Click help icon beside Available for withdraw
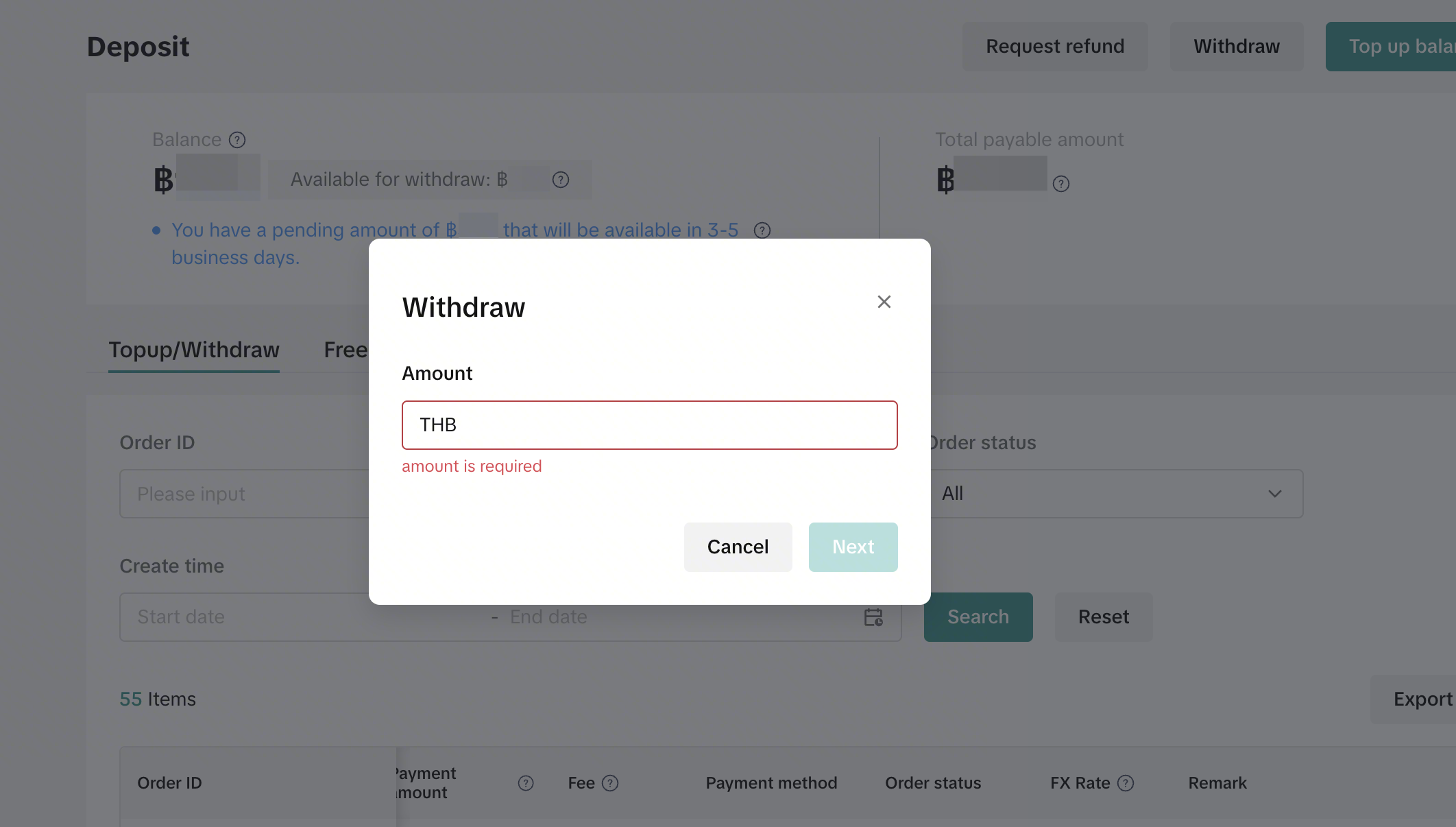Image resolution: width=1456 pixels, height=827 pixels. click(561, 180)
